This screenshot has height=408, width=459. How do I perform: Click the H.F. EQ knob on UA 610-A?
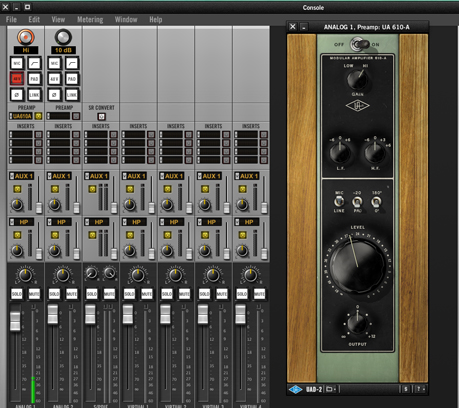(x=375, y=152)
